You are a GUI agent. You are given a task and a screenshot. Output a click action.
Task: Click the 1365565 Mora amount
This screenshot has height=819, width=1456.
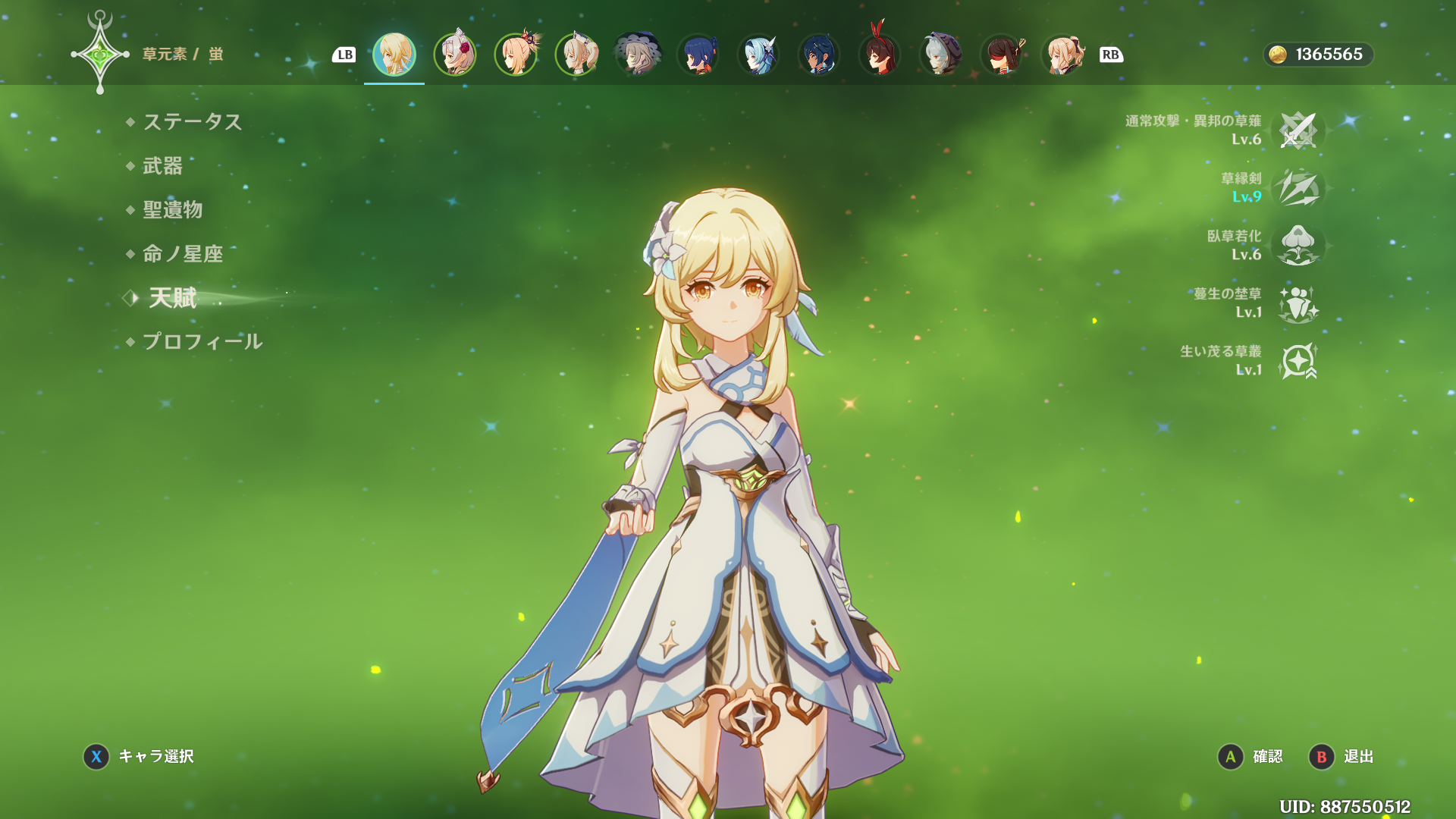(1329, 55)
